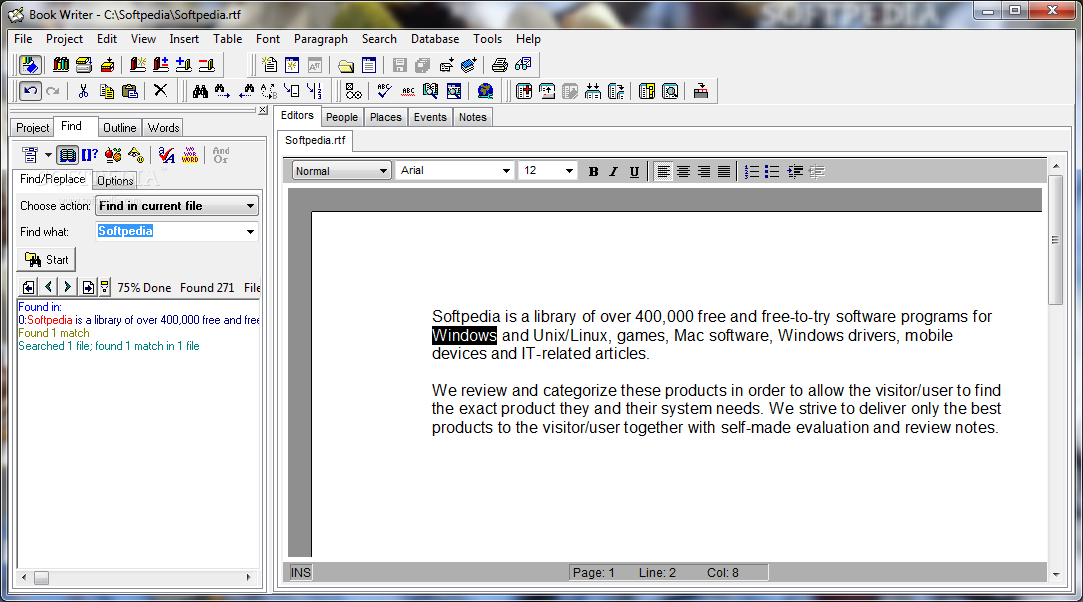Screen dimensions: 1083x602
Task: Toggle Underline formatting
Action: (x=634, y=171)
